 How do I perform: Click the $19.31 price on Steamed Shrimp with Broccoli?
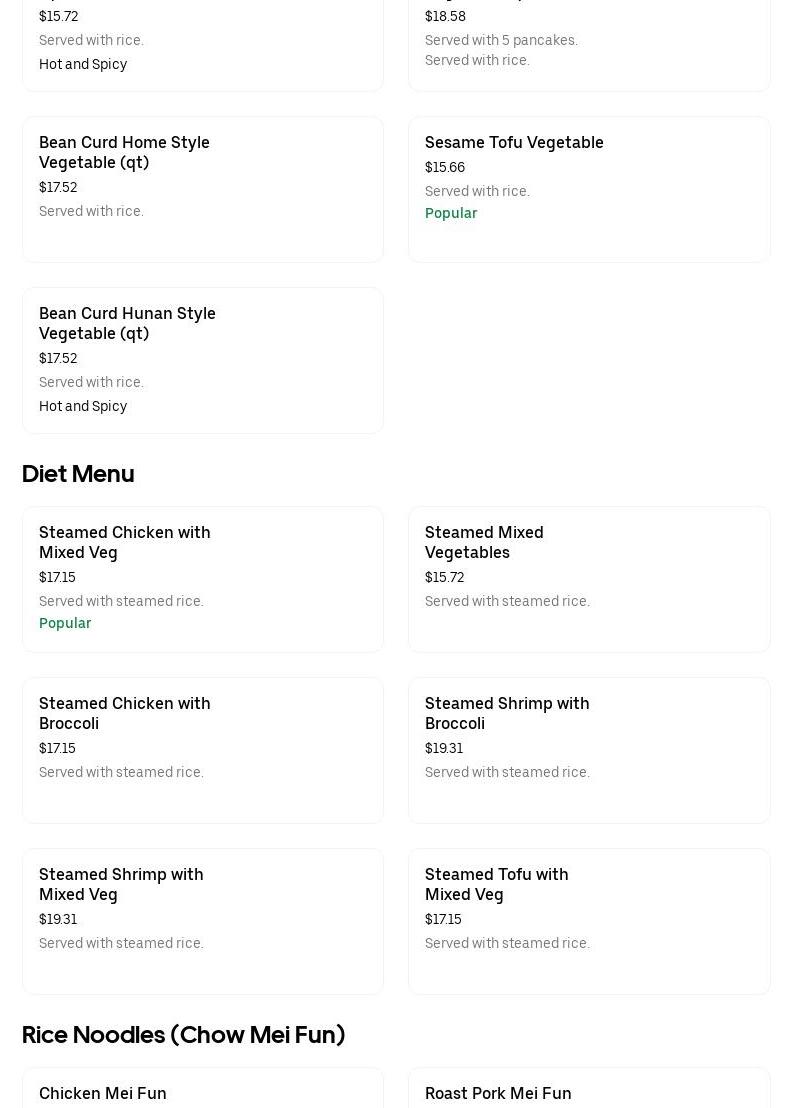tap(444, 748)
